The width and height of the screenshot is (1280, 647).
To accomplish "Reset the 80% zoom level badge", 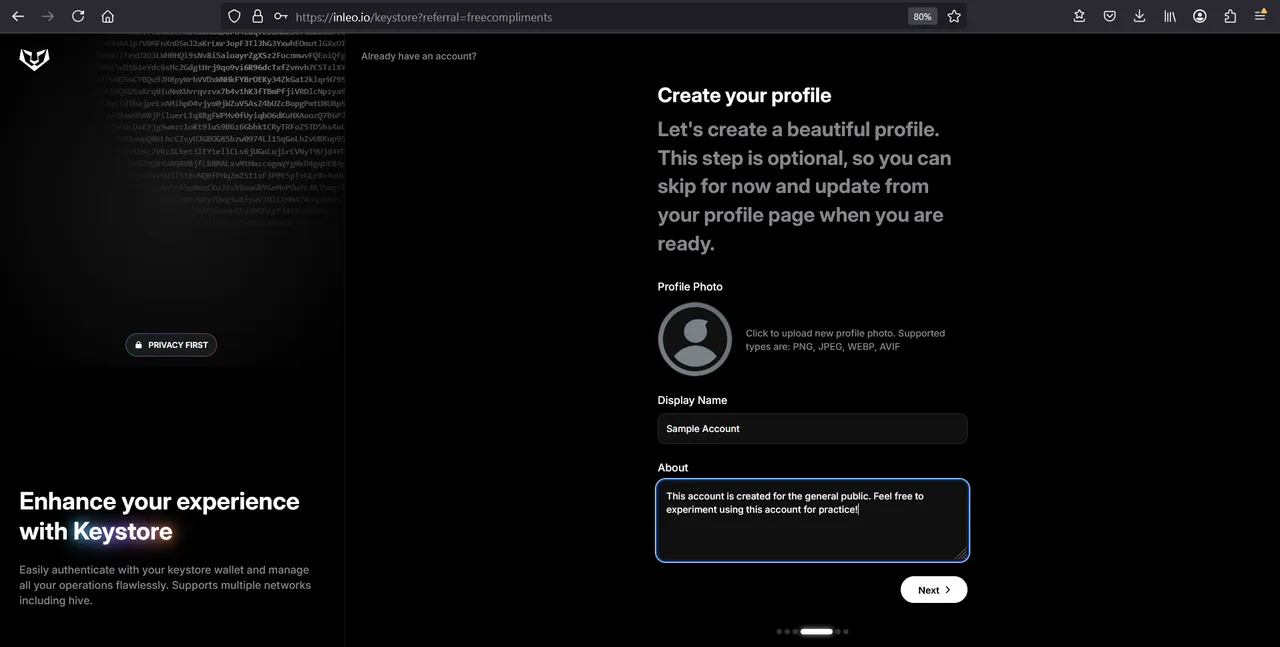I will [922, 16].
